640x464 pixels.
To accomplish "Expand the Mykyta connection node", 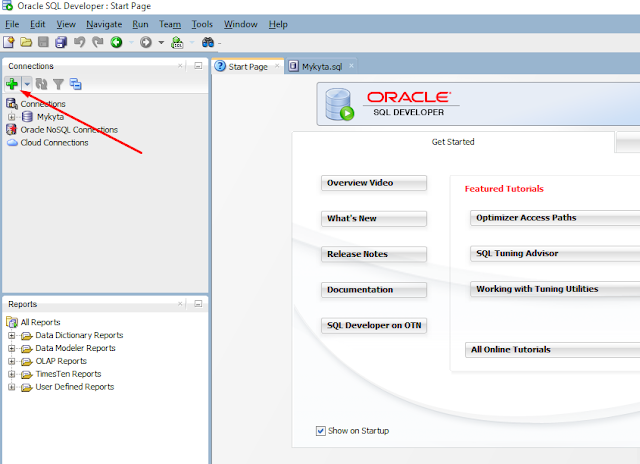I will (x=11, y=117).
